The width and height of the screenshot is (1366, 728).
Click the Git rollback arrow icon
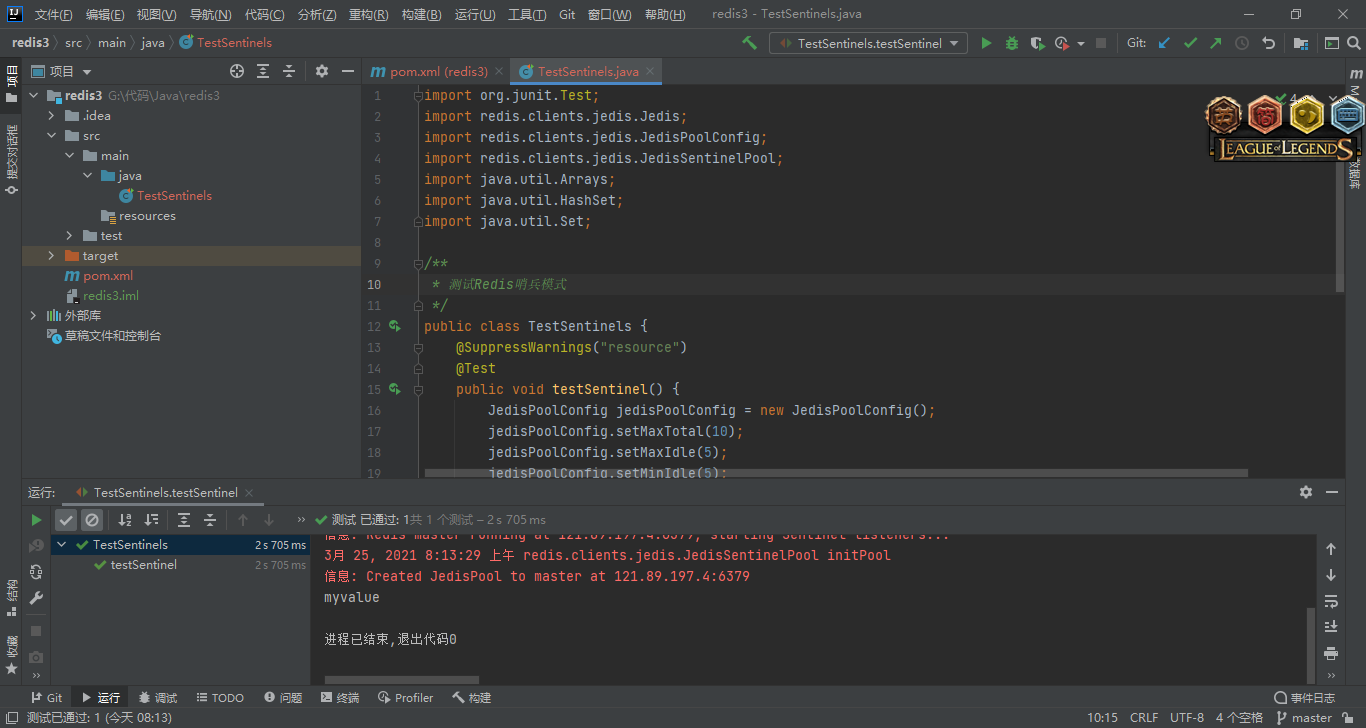pos(1268,43)
